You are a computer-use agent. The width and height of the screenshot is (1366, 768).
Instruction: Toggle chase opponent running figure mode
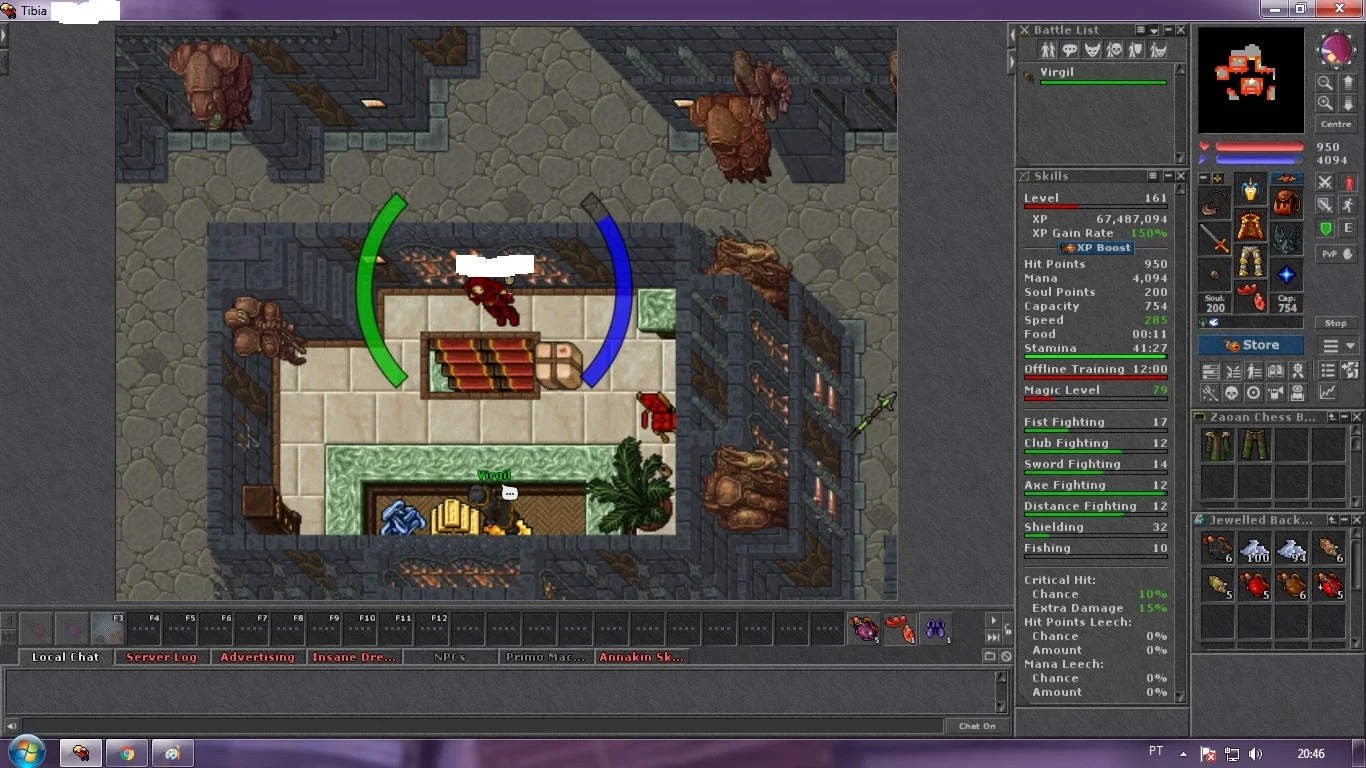click(1347, 205)
